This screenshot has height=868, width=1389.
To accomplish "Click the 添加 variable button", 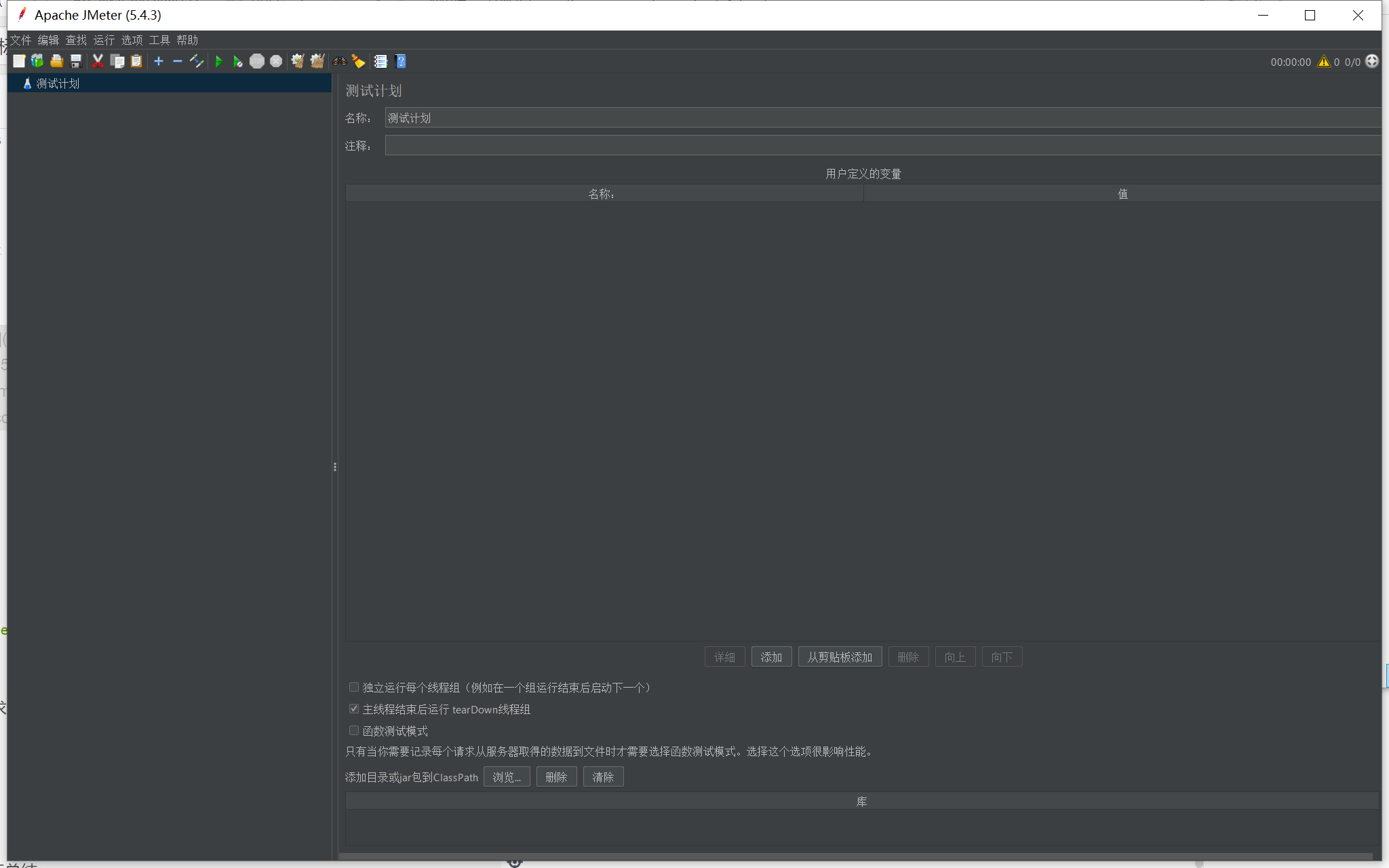I will point(771,656).
